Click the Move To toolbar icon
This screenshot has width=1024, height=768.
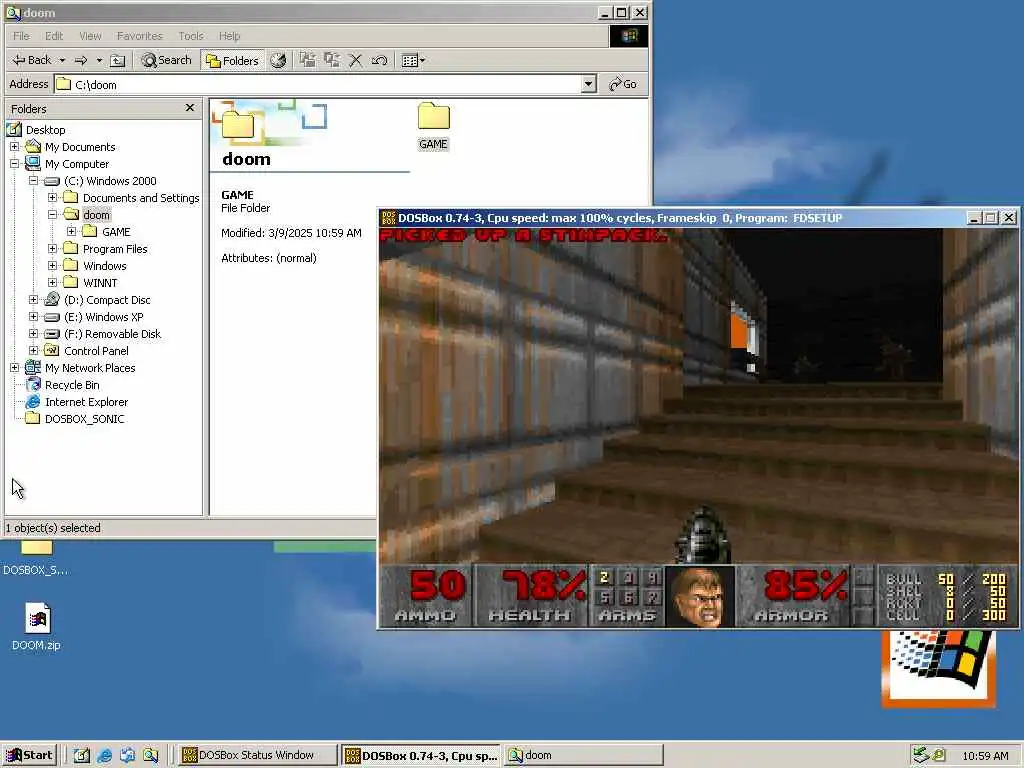[307, 60]
